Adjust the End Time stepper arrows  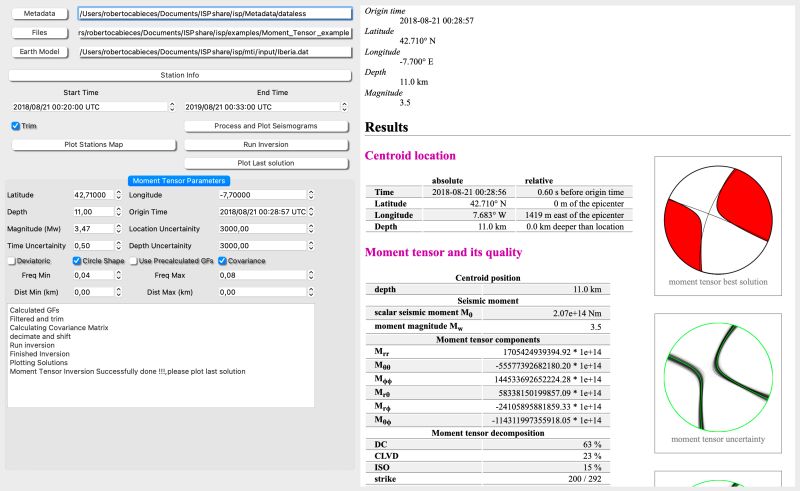point(344,107)
